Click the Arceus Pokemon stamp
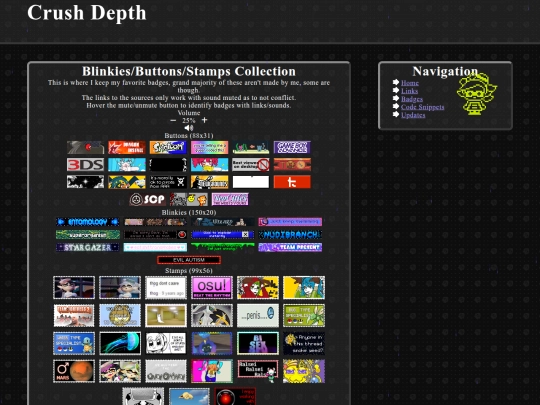The image size is (540, 405). click(x=212, y=315)
